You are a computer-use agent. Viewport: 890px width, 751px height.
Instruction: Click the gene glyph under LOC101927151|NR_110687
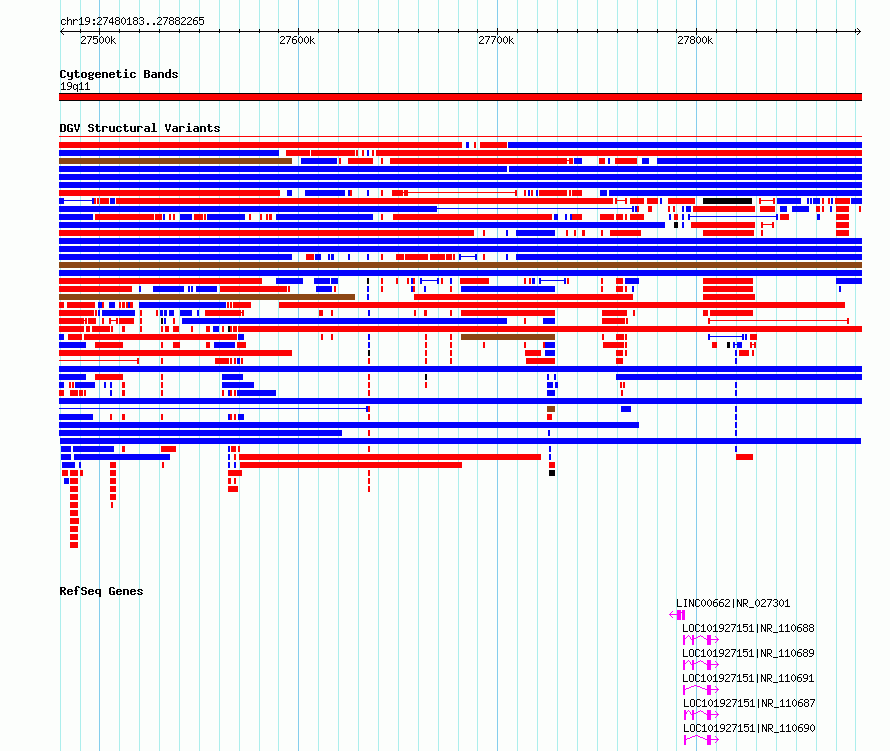(x=701, y=715)
